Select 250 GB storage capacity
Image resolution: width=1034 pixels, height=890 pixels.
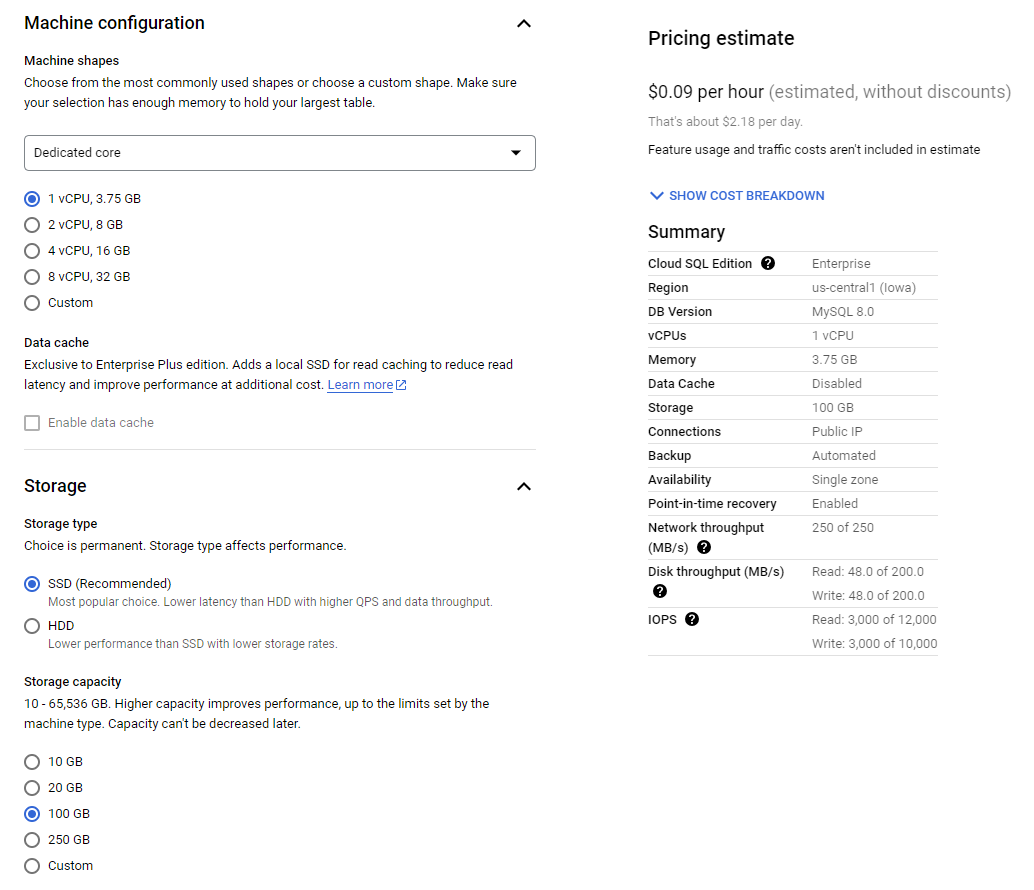point(32,840)
